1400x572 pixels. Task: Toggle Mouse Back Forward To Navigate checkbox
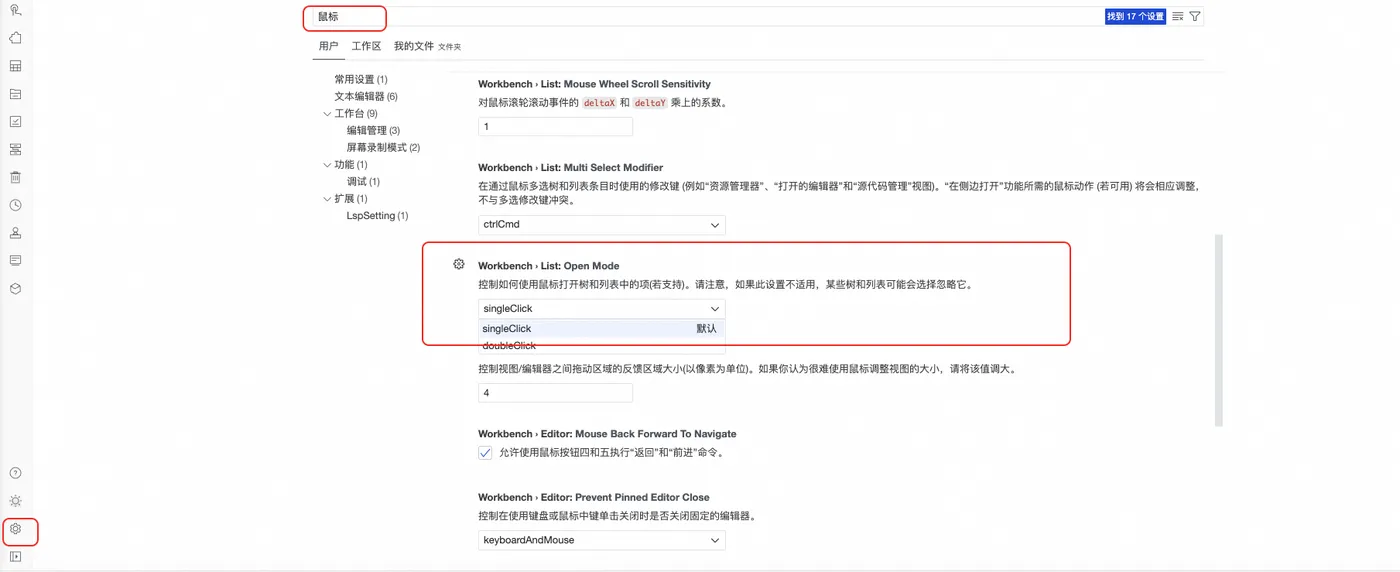tap(486, 452)
